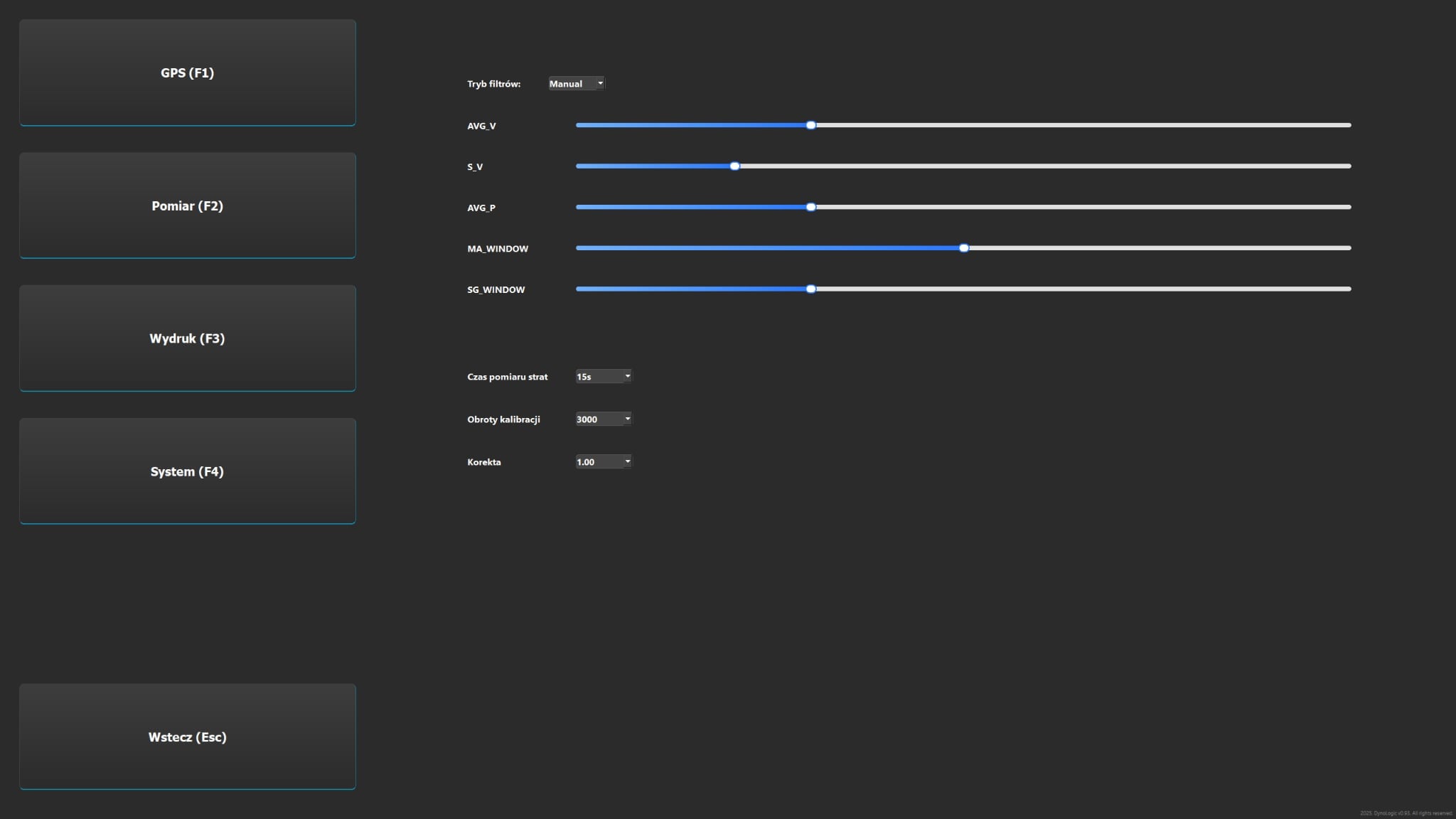Click the MA_WINDOW slider handle
Viewport: 1456px width, 819px height.
tap(964, 248)
